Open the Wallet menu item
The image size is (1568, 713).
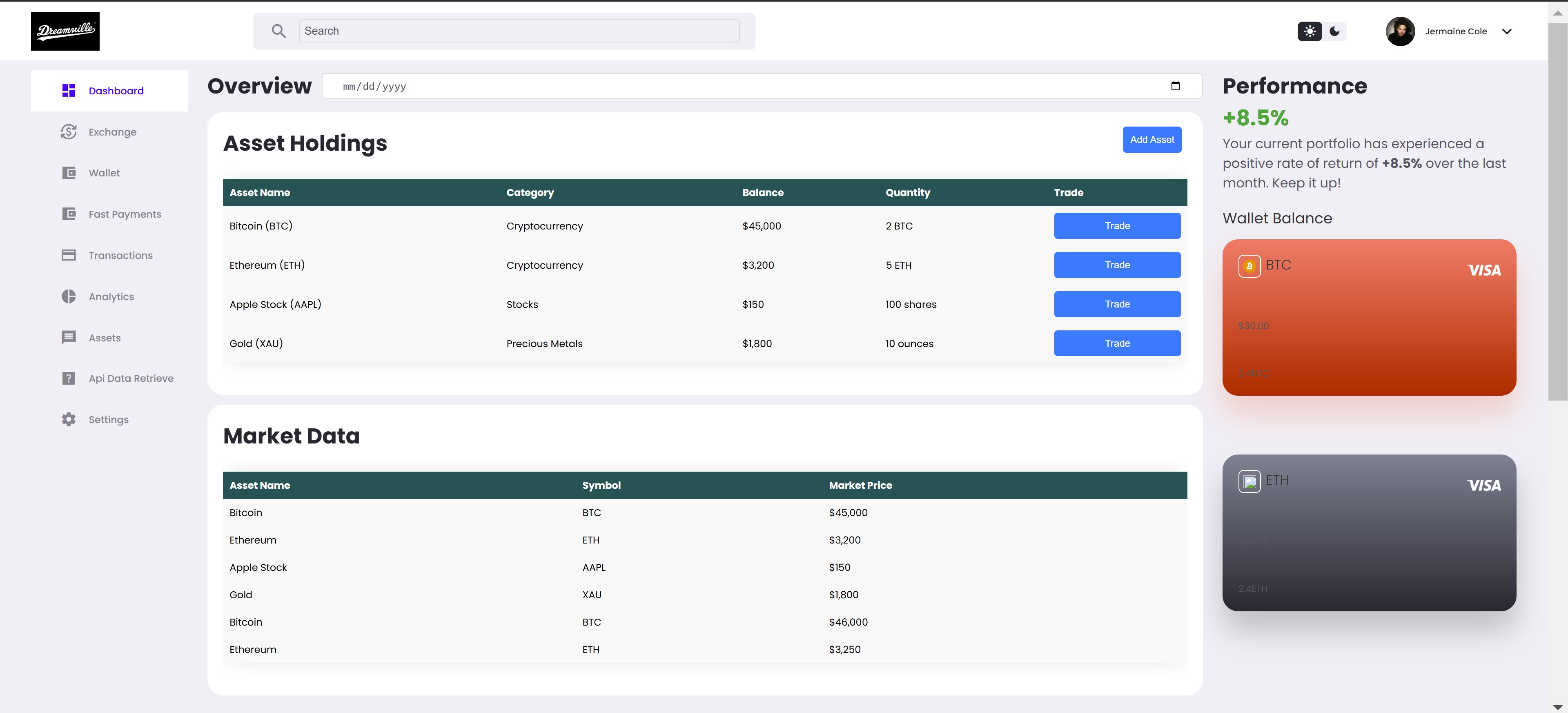point(109,173)
